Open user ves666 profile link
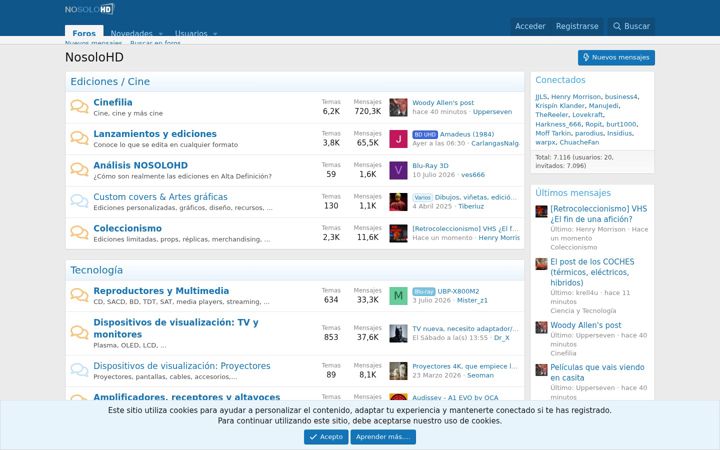720x450 pixels. (473, 174)
